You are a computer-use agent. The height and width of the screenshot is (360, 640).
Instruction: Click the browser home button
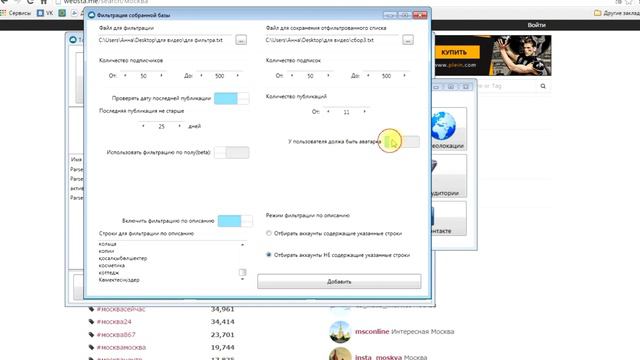pyautogui.click(x=44, y=2)
